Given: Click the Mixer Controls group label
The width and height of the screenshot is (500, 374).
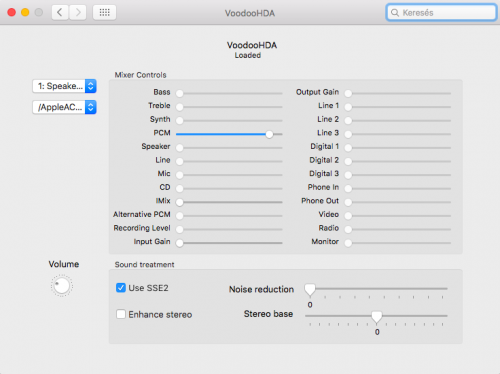Looking at the screenshot, I should click(x=140, y=75).
